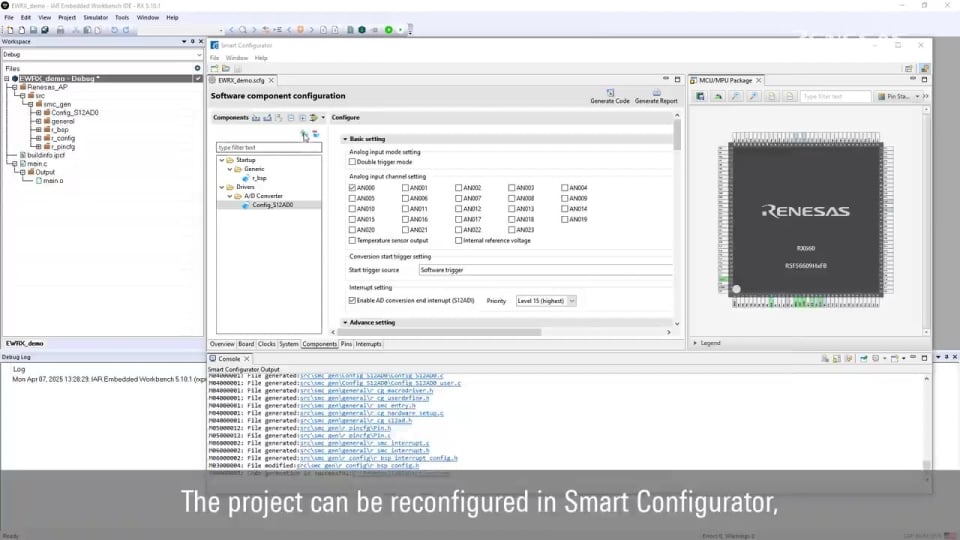This screenshot has height=540, width=960.
Task: Click the add component icon above the filter box
Action: coord(304,133)
